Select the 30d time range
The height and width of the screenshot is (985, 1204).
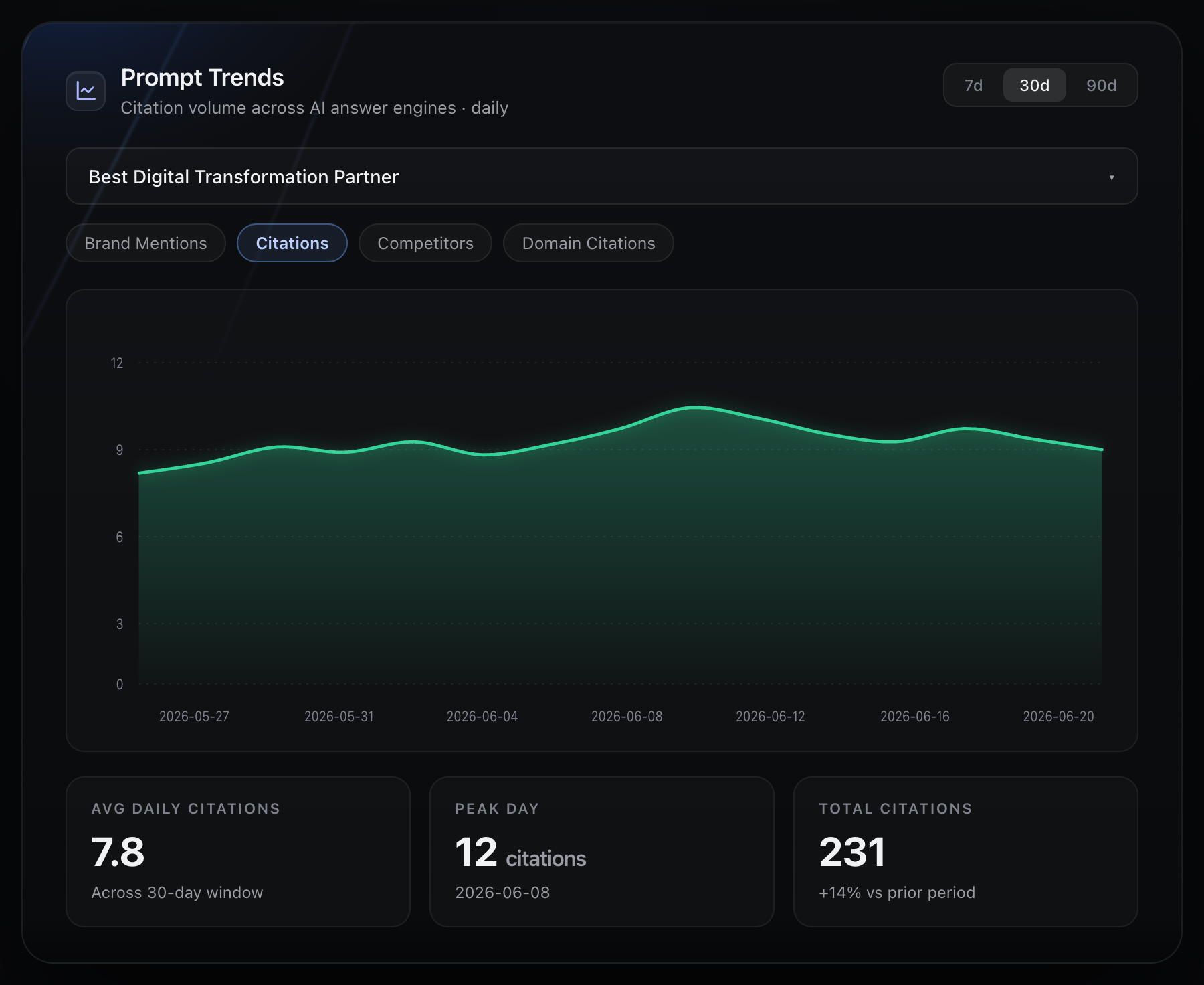tap(1034, 85)
